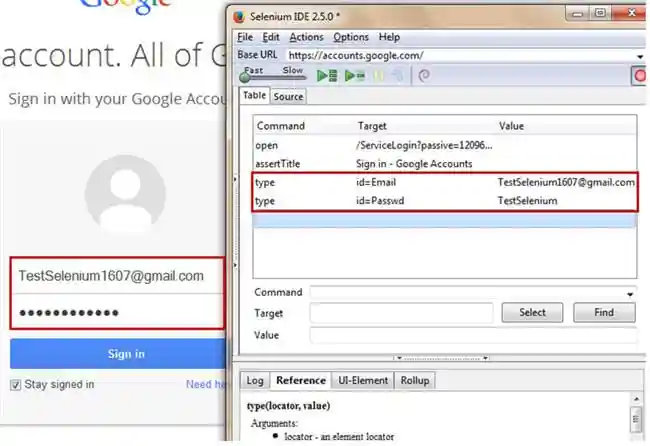The height and width of the screenshot is (446, 650).
Task: Click the Sign in - Google Accounts target cell
Action: 414,164
